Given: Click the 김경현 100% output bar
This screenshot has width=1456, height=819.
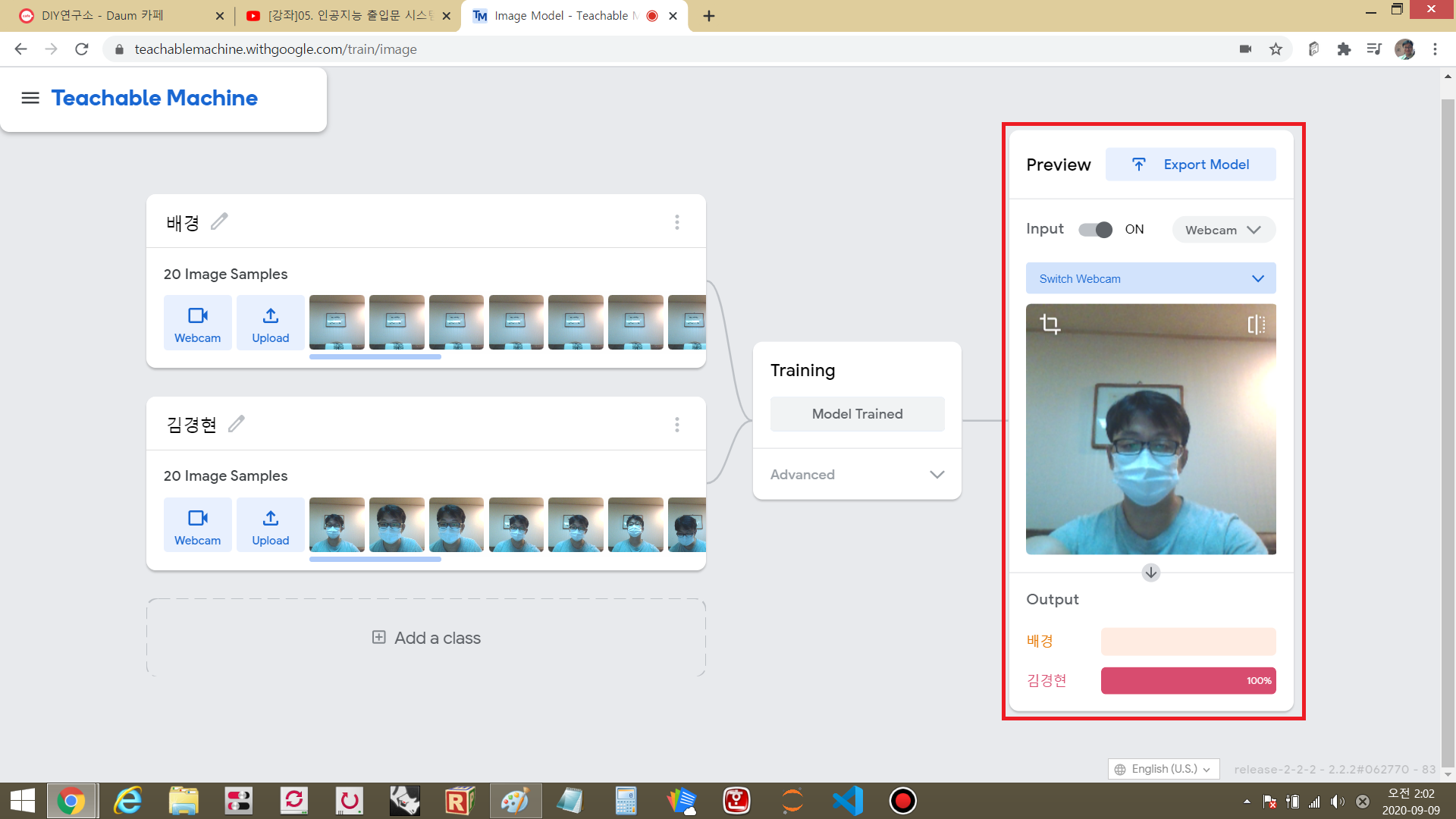Looking at the screenshot, I should 1188,680.
